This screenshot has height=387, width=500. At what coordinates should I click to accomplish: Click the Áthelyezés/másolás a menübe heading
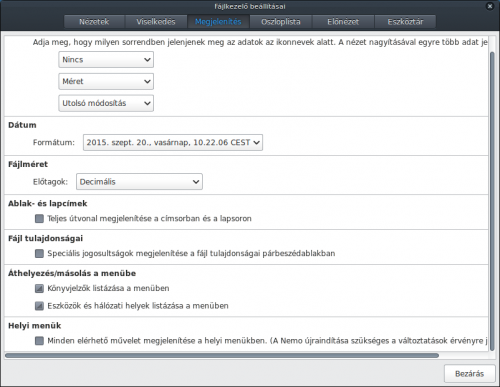(x=72, y=273)
